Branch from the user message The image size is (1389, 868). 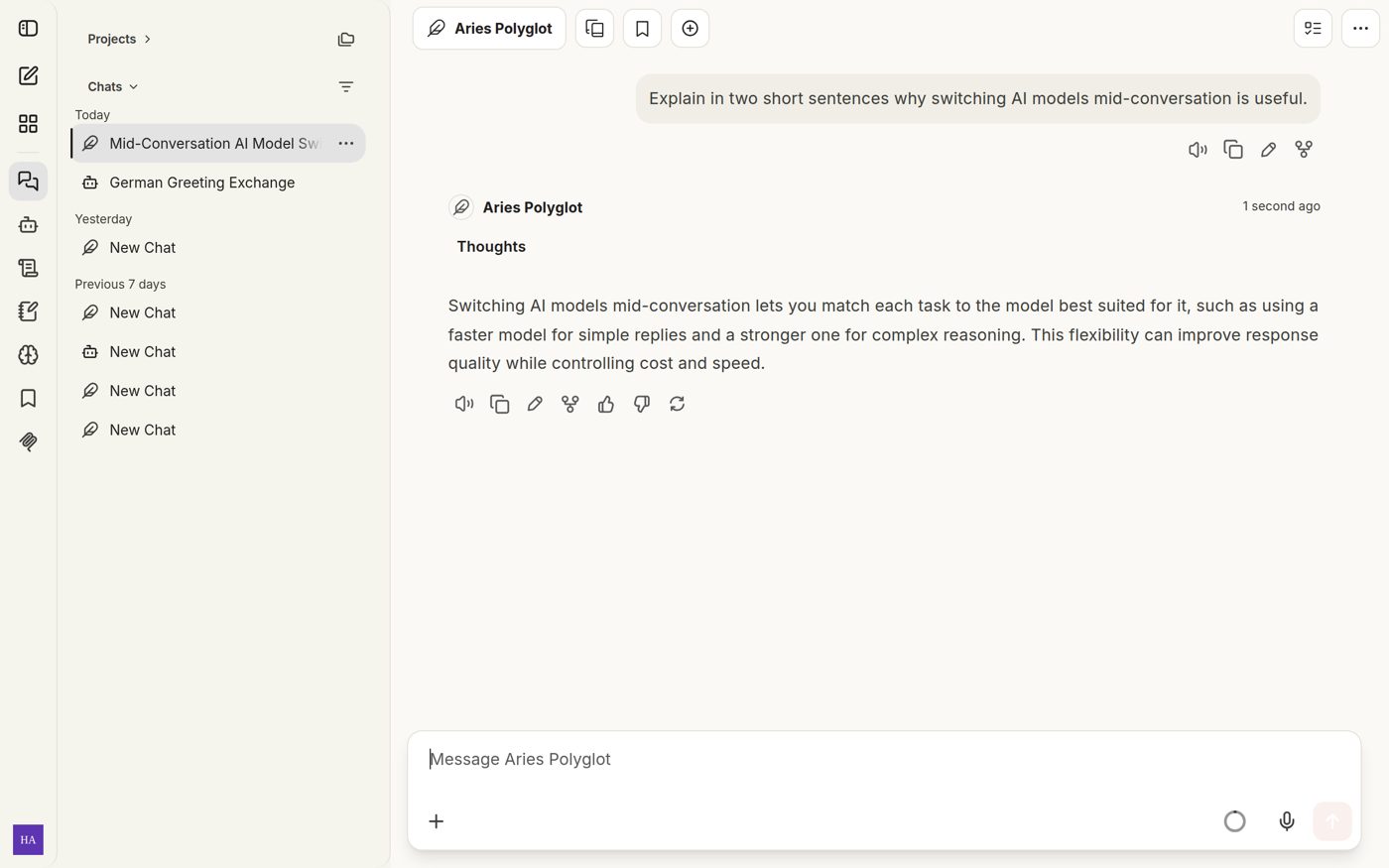[1304, 150]
